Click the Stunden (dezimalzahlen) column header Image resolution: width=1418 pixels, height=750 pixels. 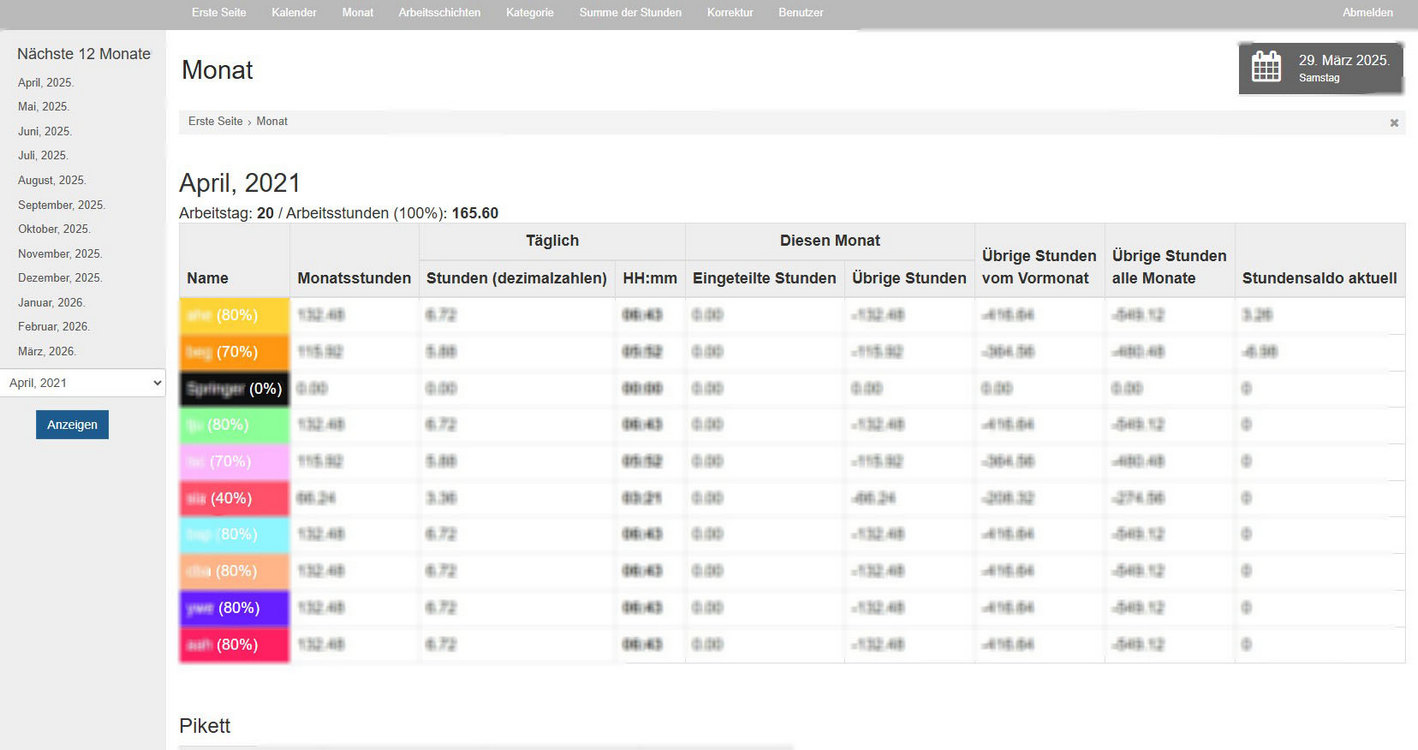[517, 278]
